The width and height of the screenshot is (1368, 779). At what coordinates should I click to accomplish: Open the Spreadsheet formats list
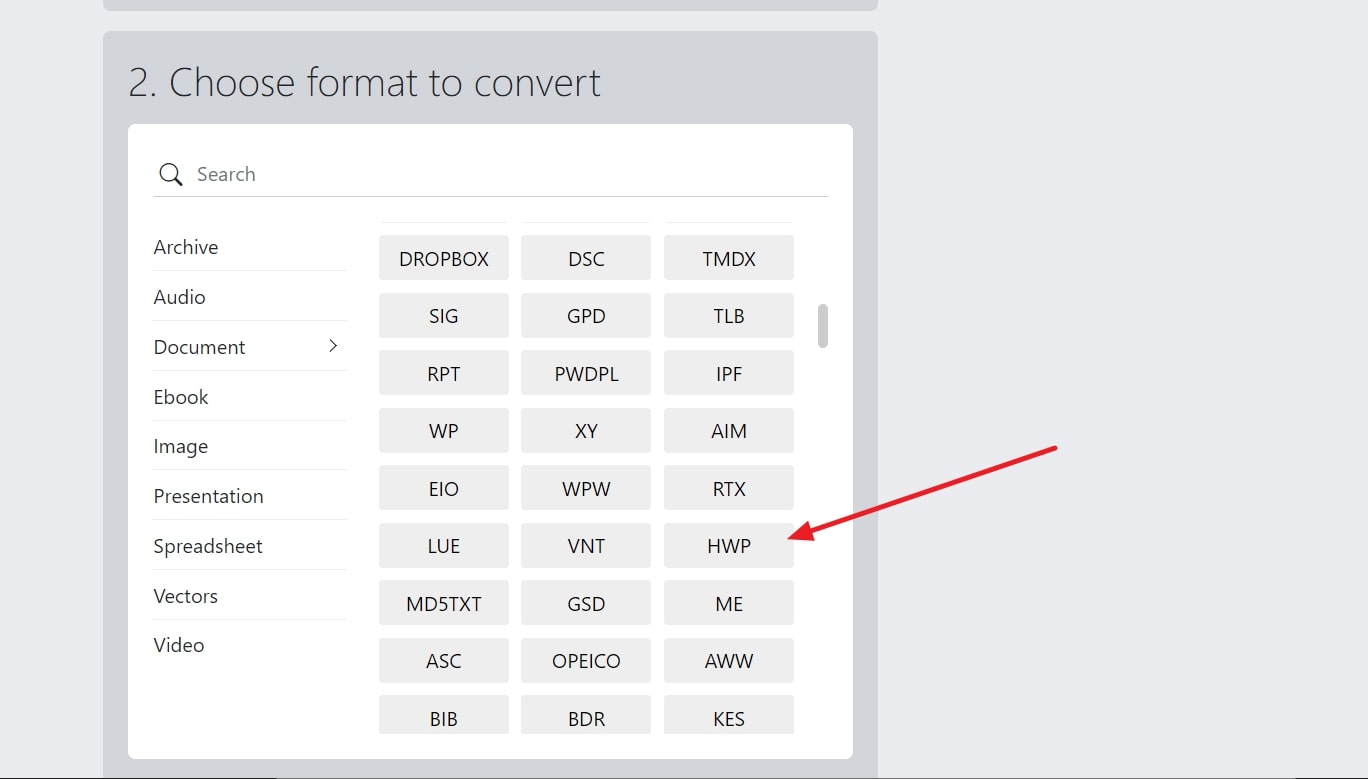point(208,545)
